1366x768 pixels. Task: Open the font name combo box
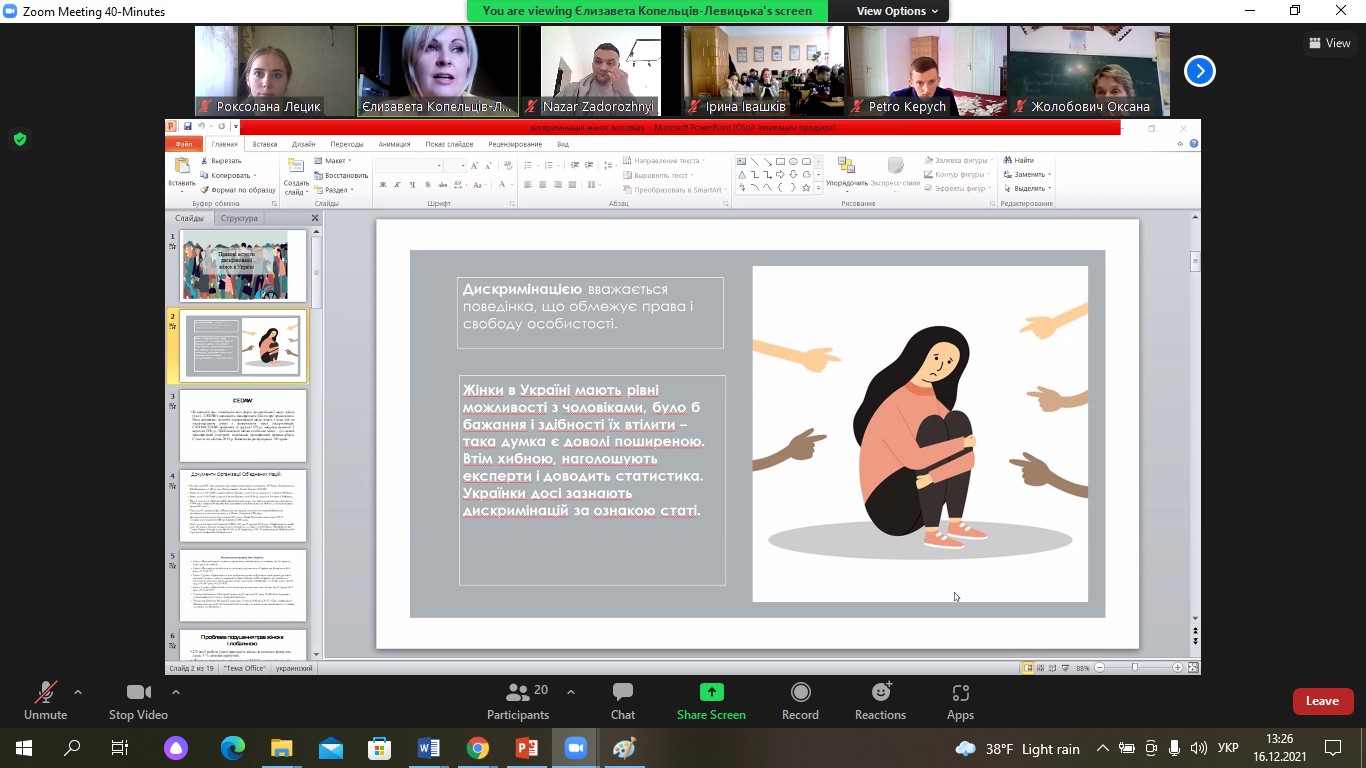409,165
